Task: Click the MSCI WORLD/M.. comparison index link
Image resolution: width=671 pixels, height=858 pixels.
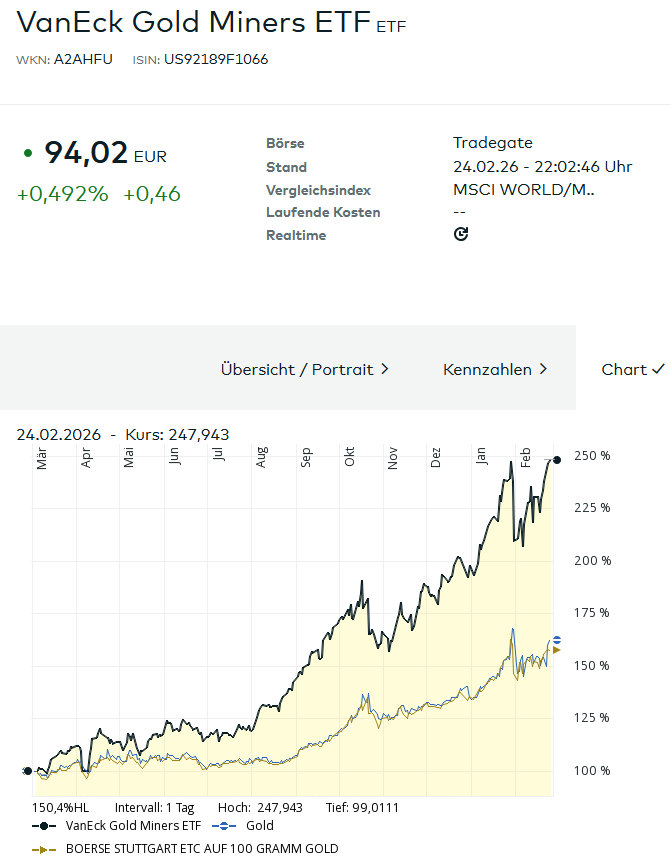Action: click(524, 190)
